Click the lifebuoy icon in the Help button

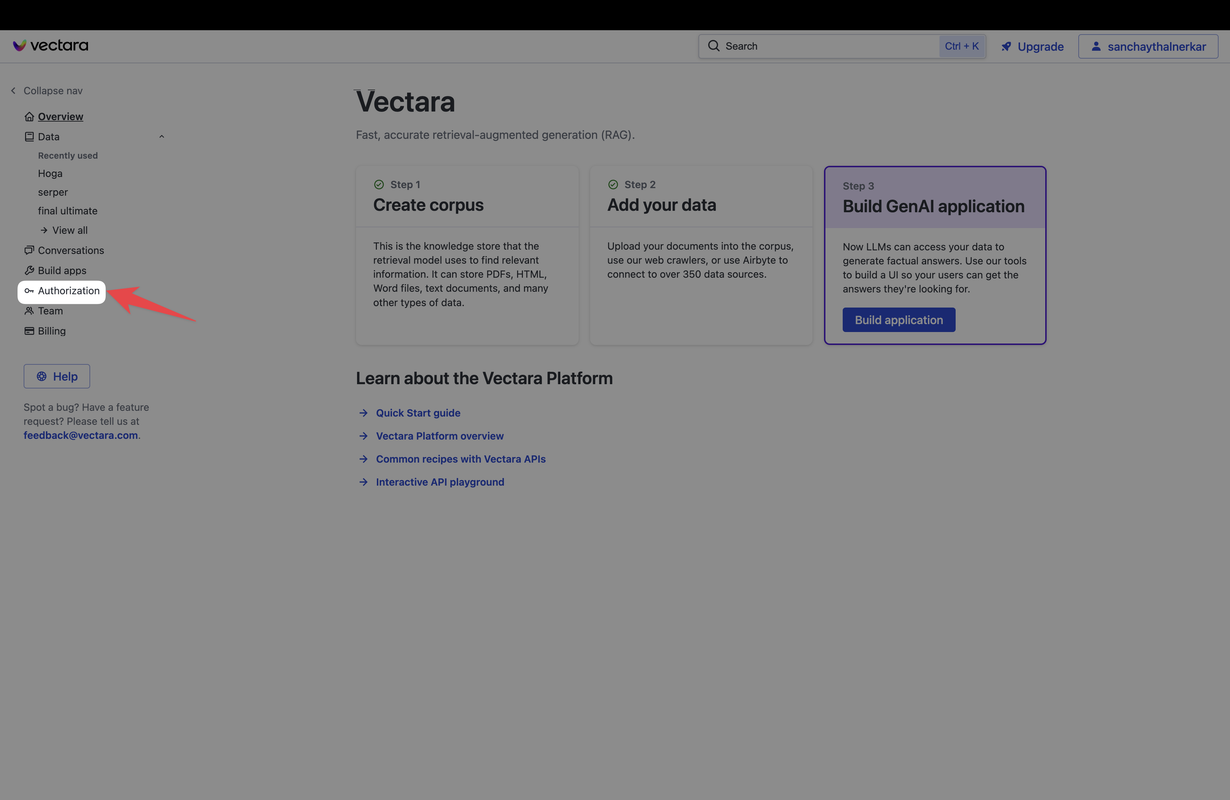(42, 376)
